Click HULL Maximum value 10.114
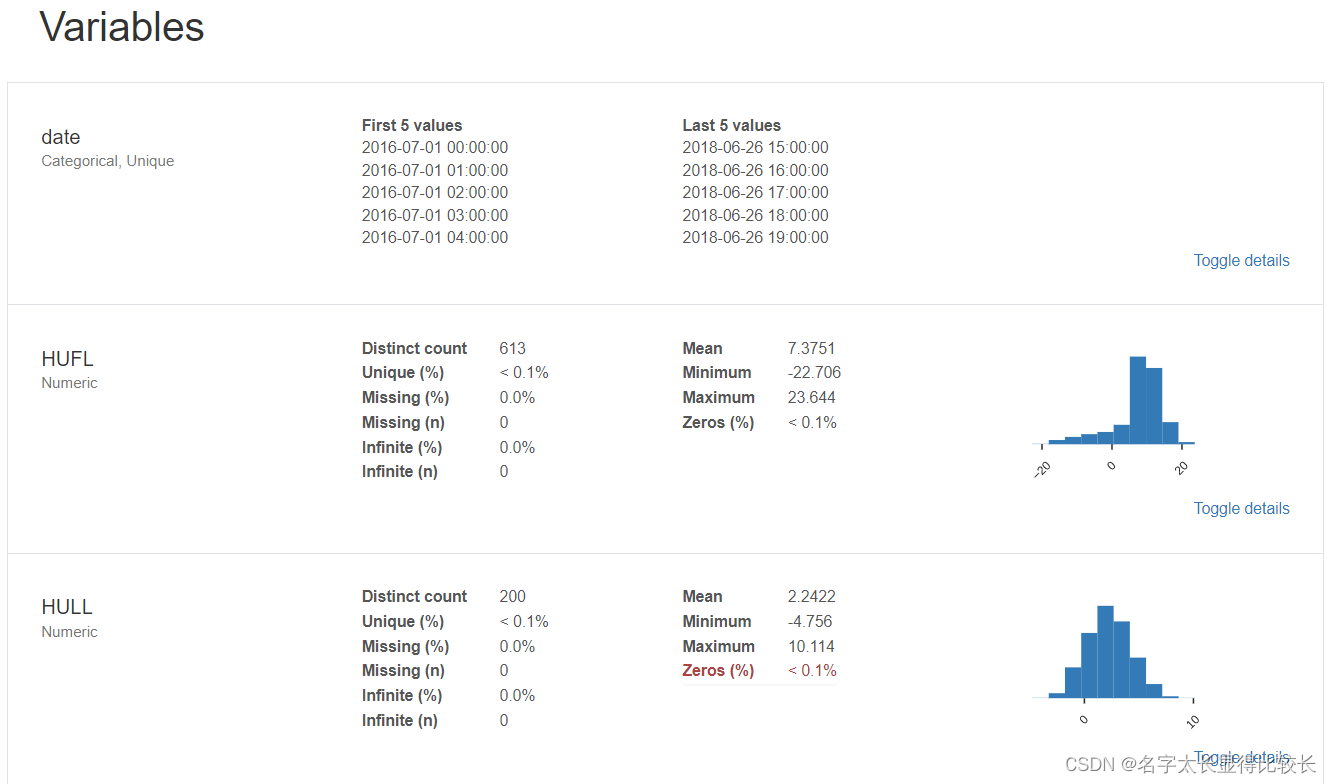This screenshot has height=784, width=1332. click(x=811, y=646)
